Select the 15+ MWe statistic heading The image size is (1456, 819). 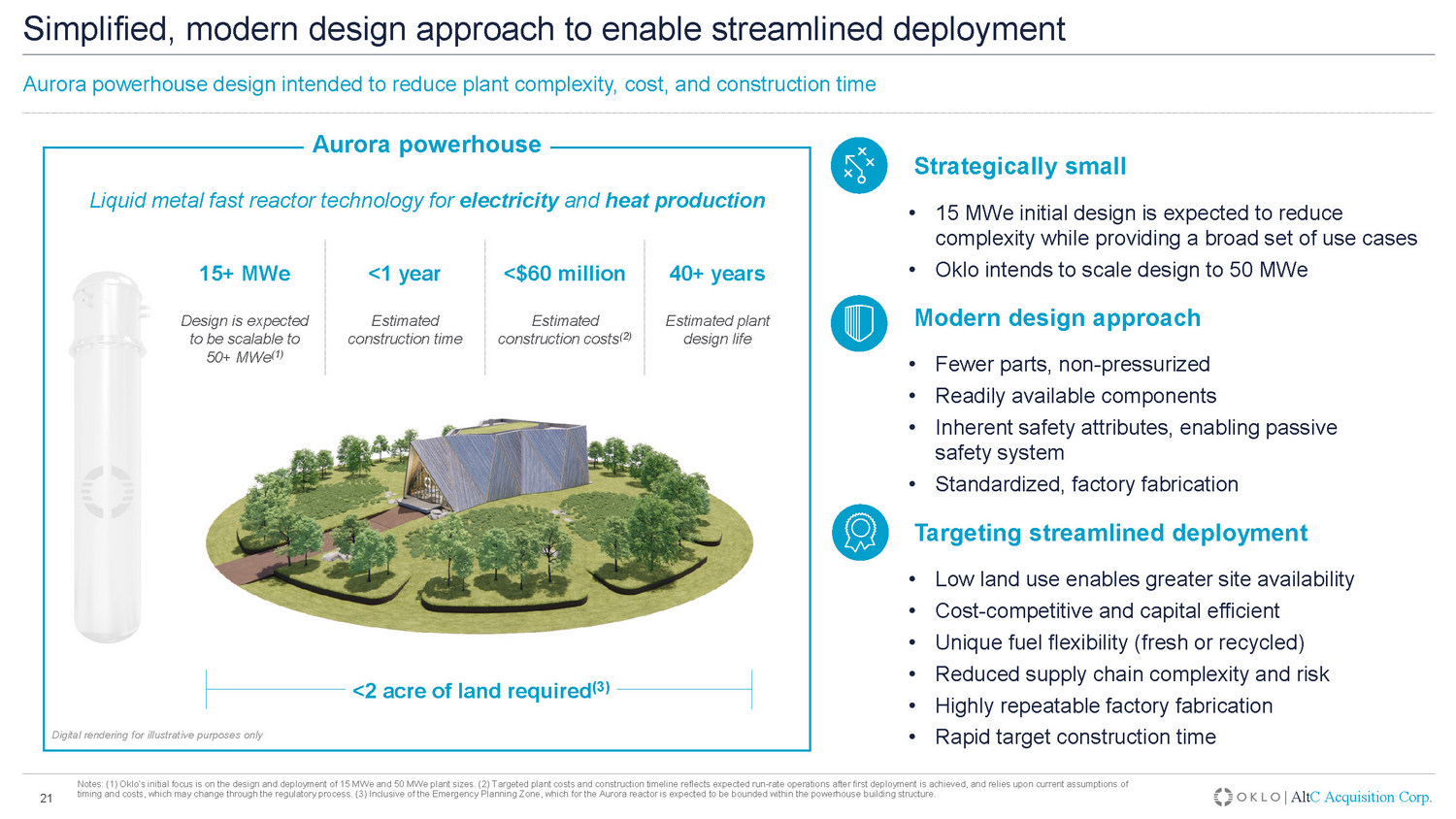click(245, 274)
